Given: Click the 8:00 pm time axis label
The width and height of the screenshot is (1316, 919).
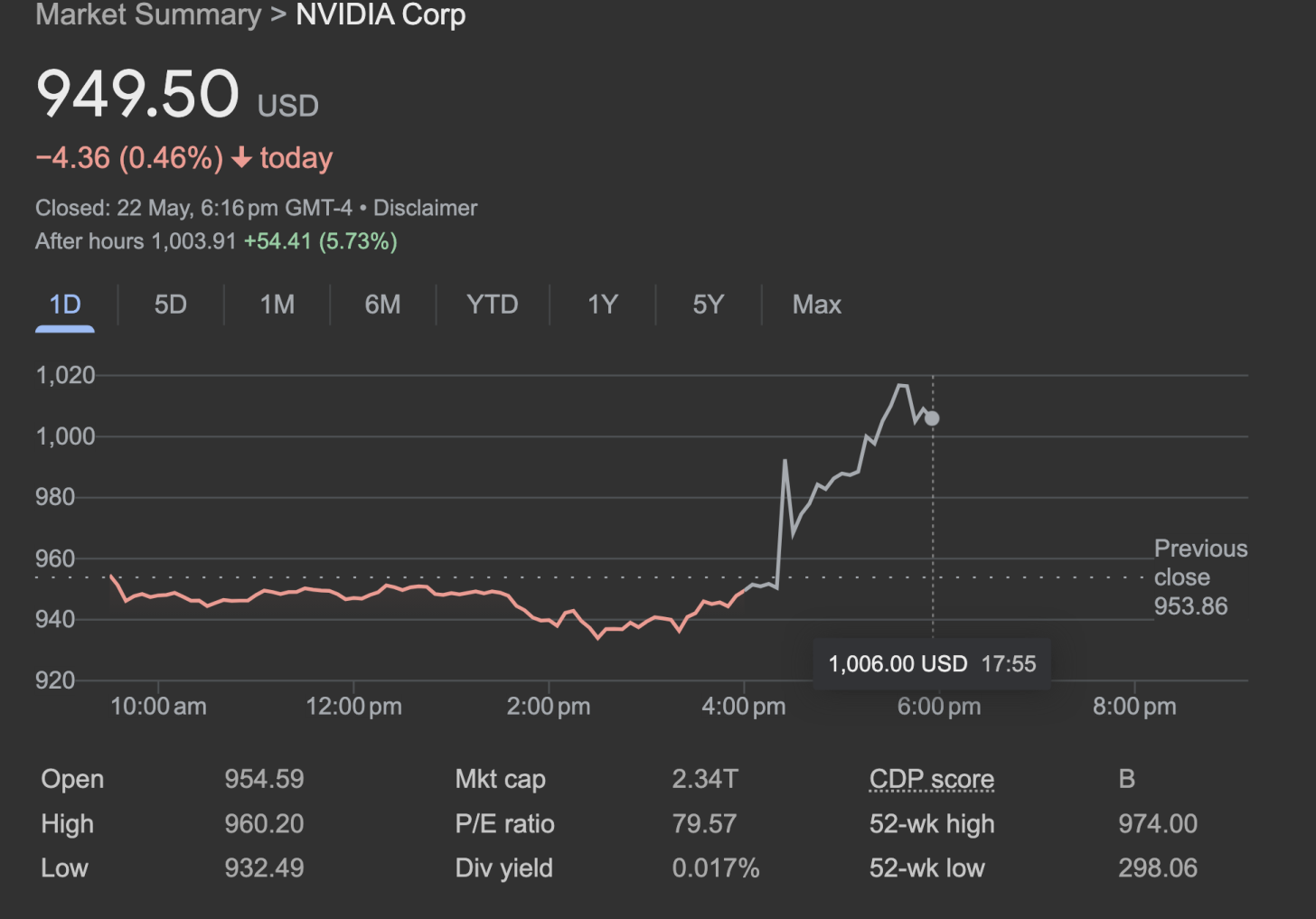Looking at the screenshot, I should click(1134, 707).
